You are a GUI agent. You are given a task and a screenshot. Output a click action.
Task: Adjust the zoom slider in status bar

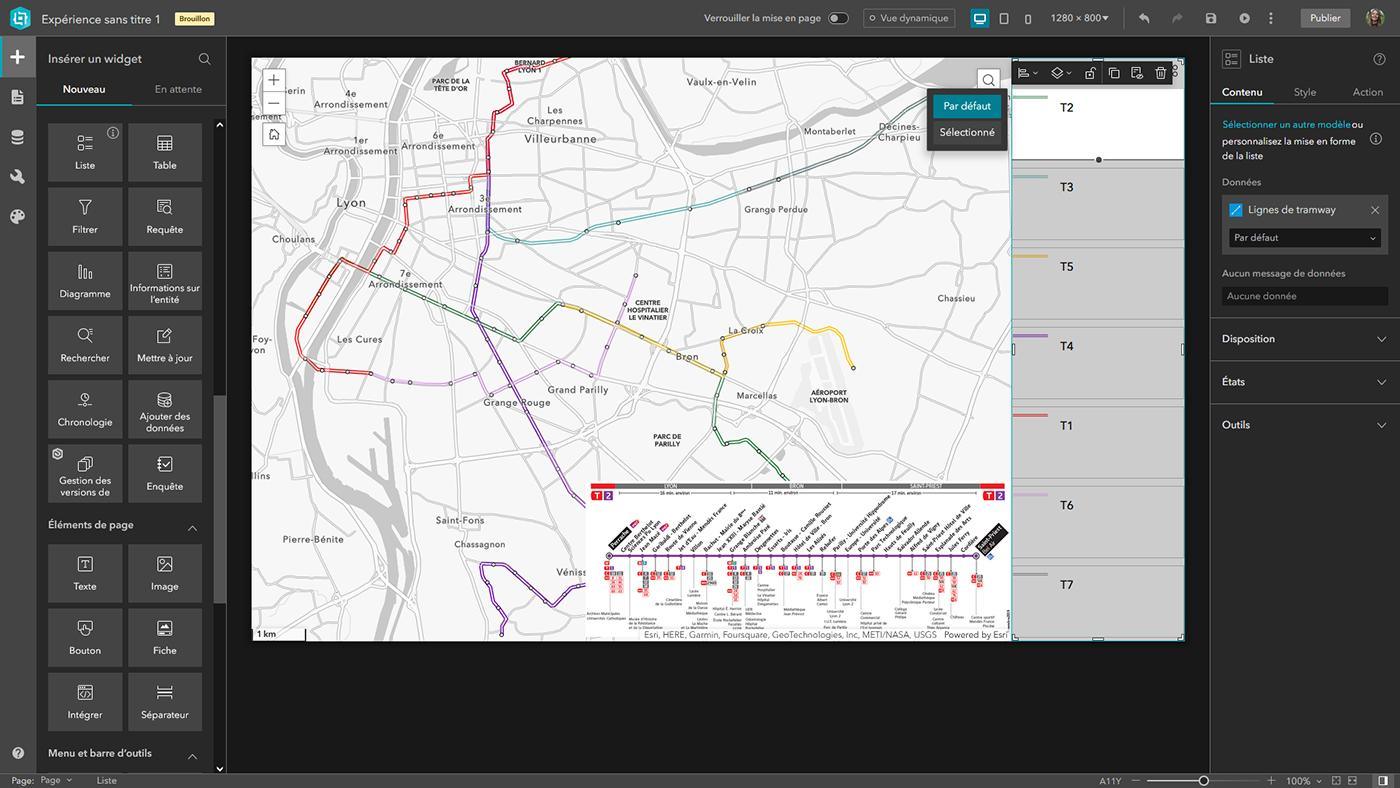(x=1204, y=780)
